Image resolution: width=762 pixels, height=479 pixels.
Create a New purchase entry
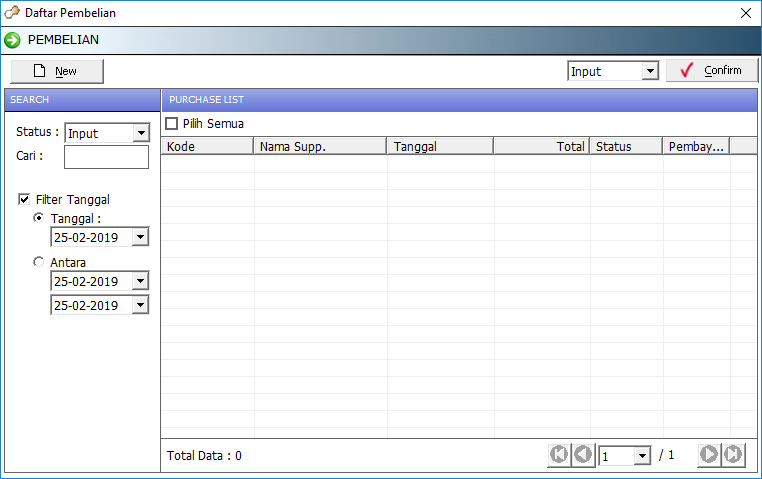57,71
